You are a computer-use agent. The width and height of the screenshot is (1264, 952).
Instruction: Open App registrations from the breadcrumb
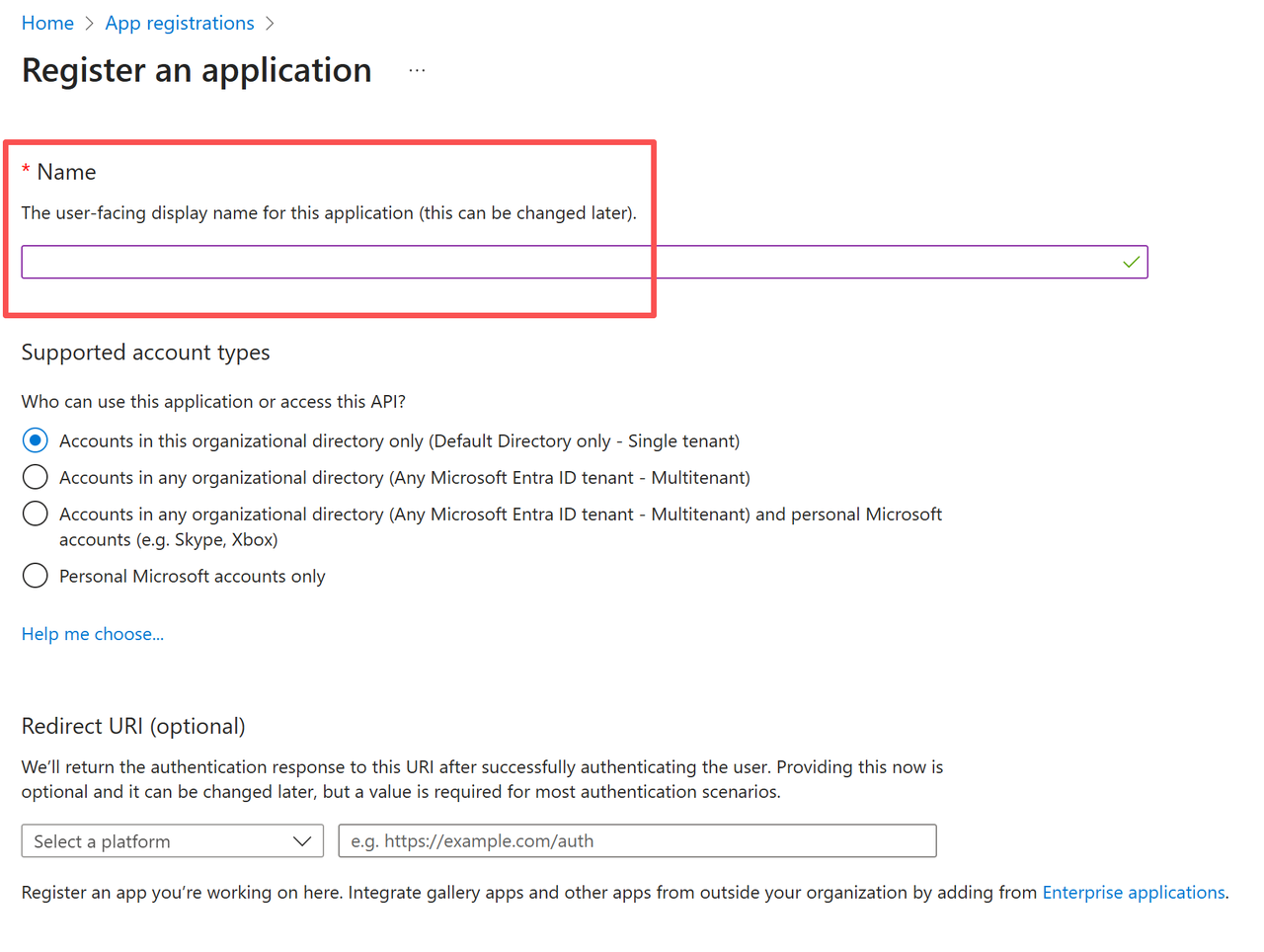click(x=179, y=22)
